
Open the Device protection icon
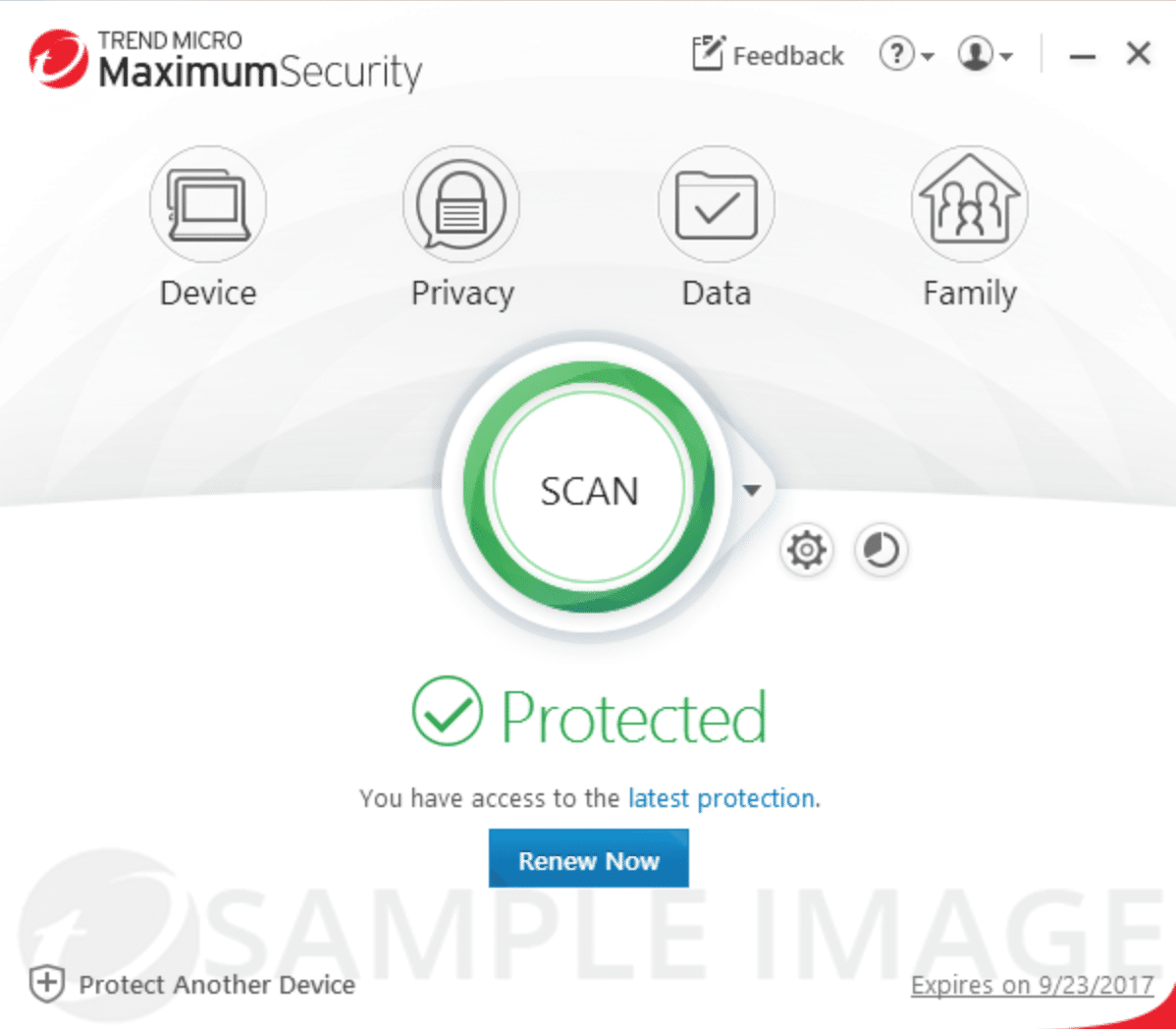[208, 204]
